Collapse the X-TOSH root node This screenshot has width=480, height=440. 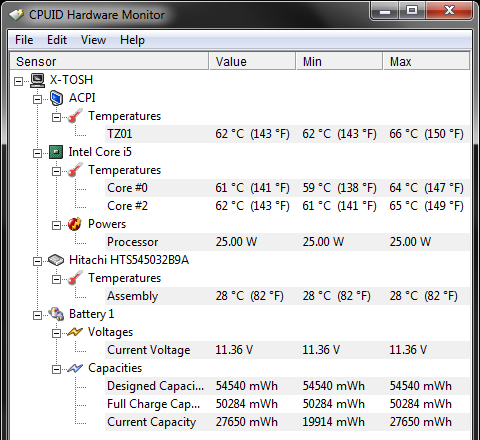19,81
